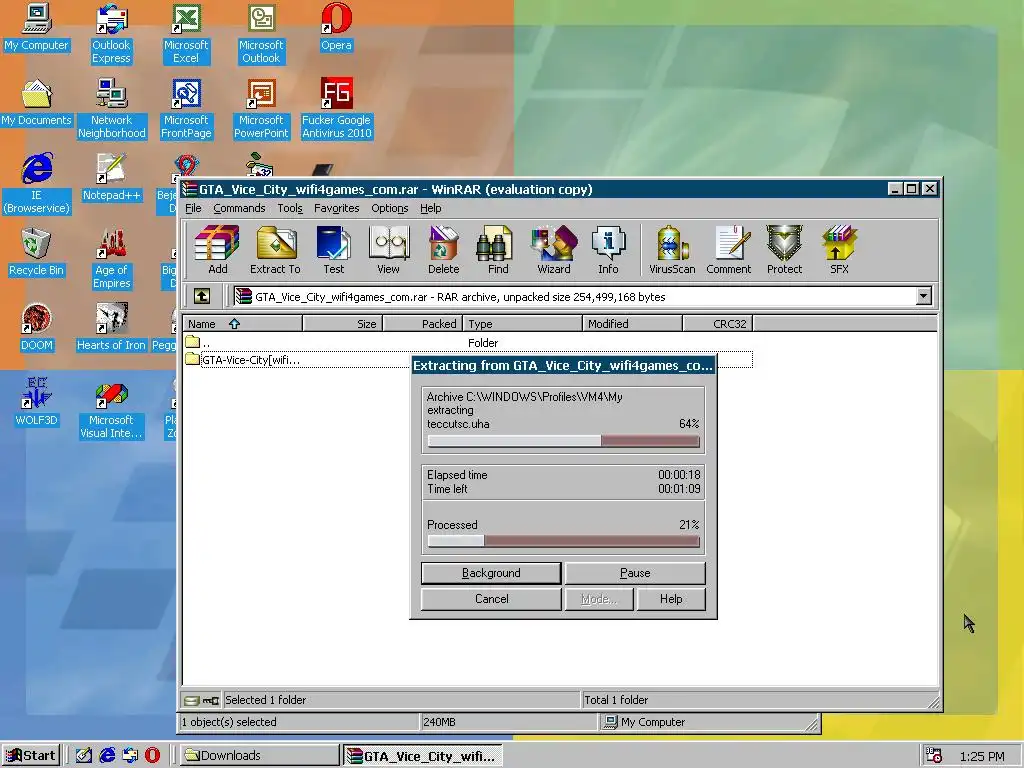The image size is (1024, 768).
Task: Launch the Wizard tool
Action: (x=554, y=249)
